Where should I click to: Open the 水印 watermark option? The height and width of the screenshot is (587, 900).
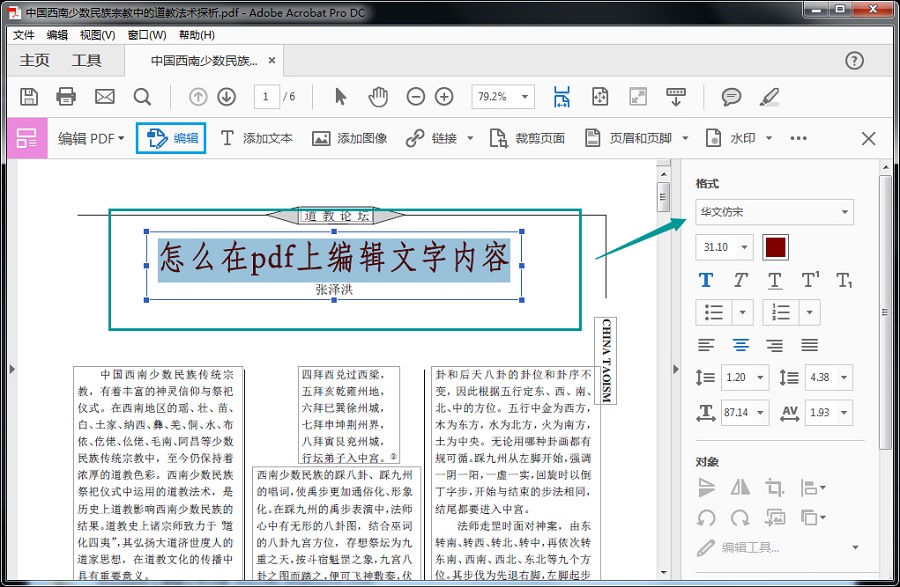[731, 138]
